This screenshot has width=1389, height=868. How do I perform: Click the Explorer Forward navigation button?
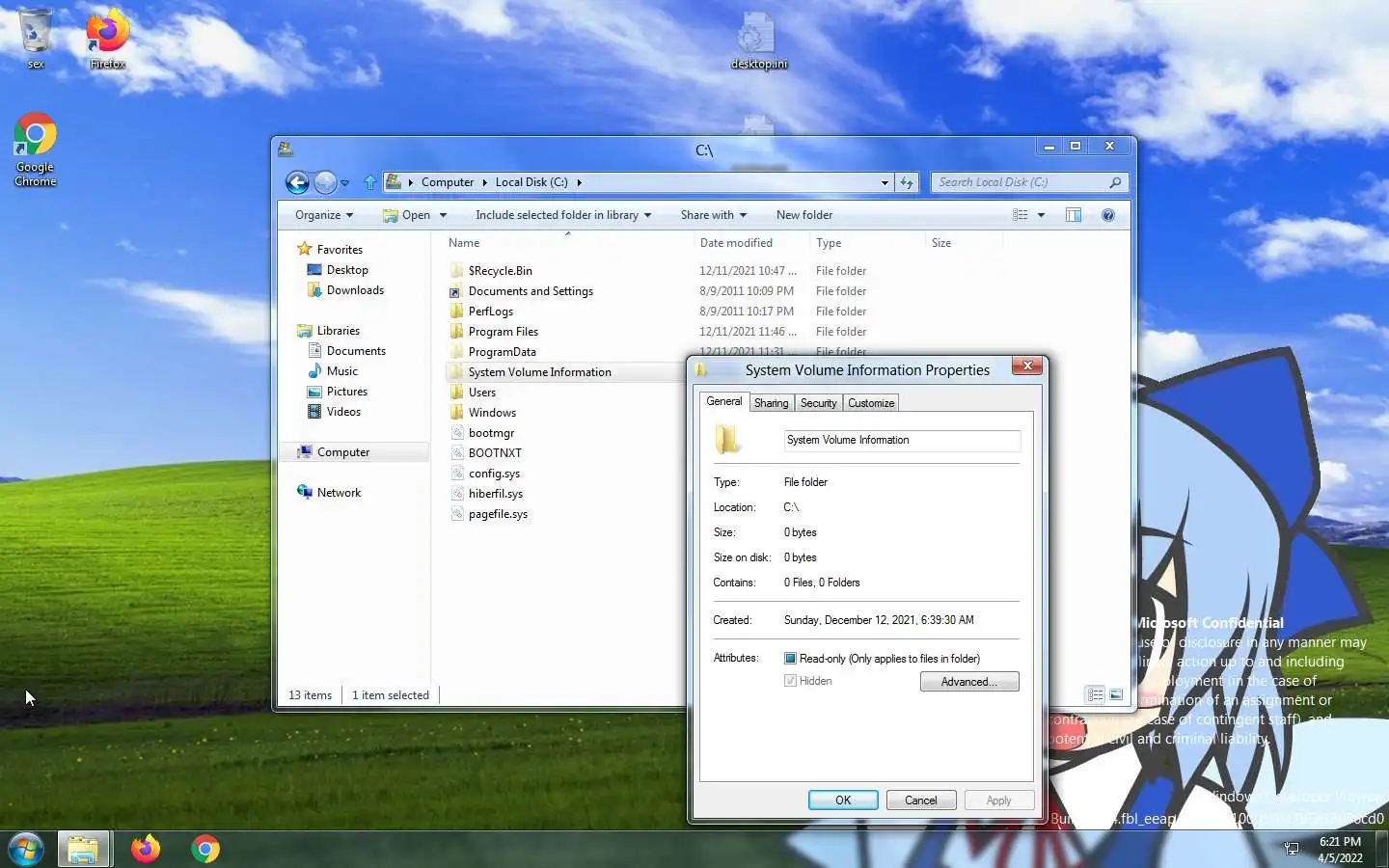pyautogui.click(x=326, y=182)
